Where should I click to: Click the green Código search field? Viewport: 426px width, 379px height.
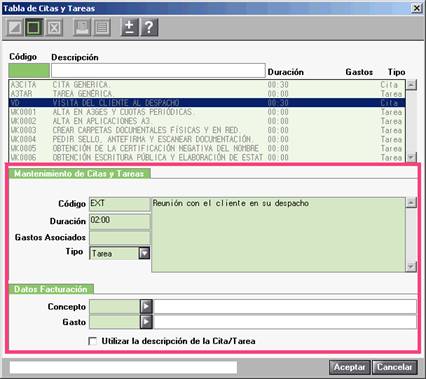29,70
